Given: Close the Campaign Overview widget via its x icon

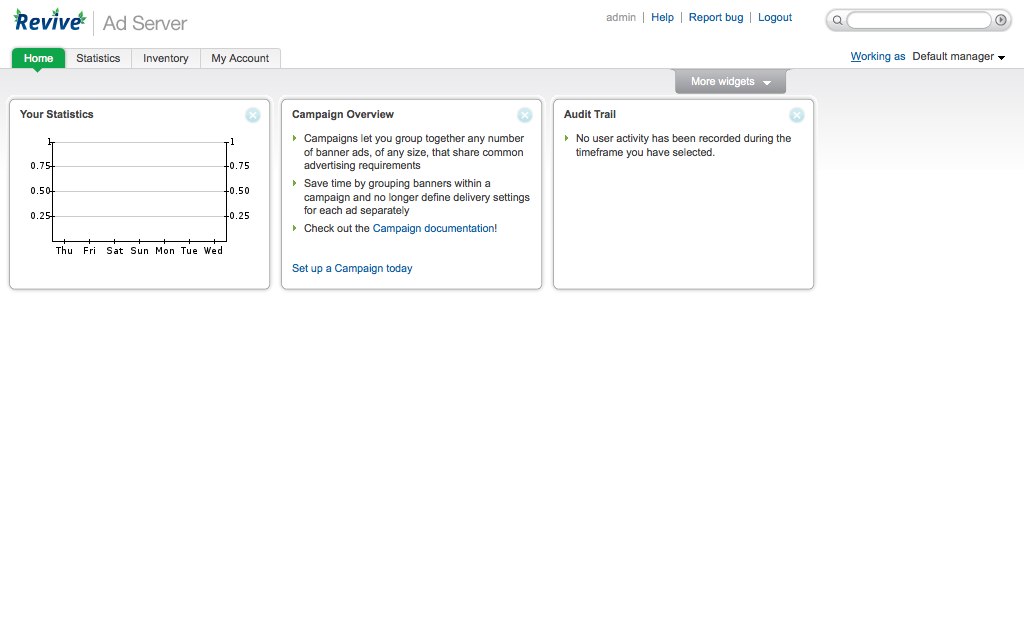Looking at the screenshot, I should (525, 115).
